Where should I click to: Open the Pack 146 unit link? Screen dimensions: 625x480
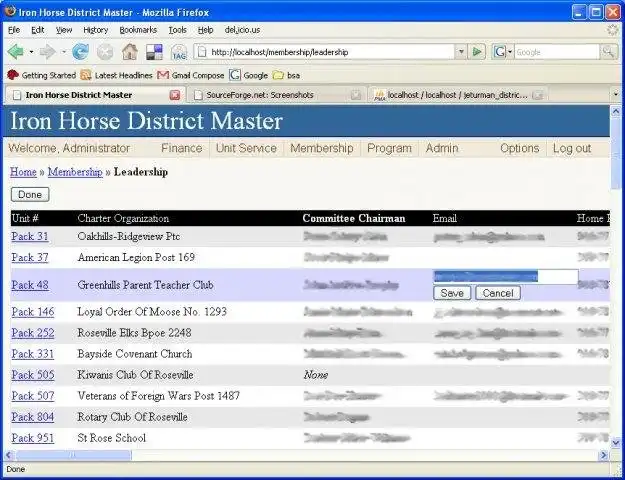tap(33, 312)
